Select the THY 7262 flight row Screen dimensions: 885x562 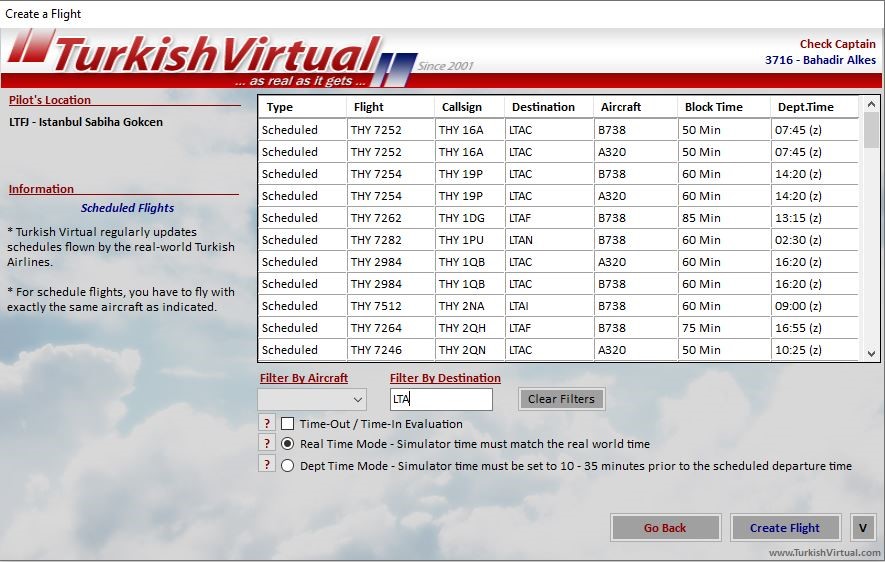pos(559,218)
